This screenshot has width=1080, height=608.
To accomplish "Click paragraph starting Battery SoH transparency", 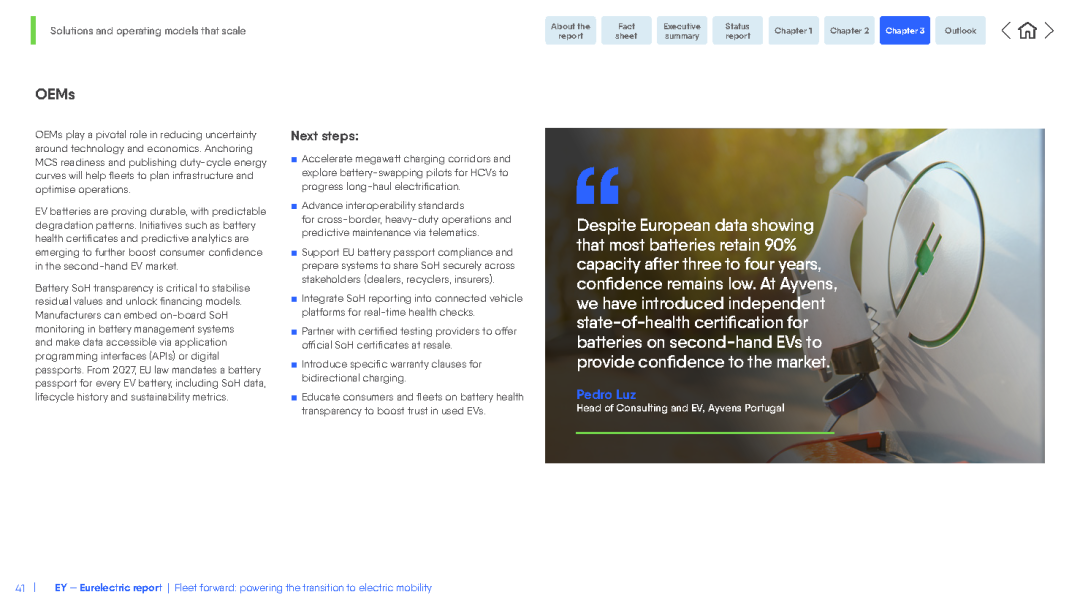I will pos(151,342).
